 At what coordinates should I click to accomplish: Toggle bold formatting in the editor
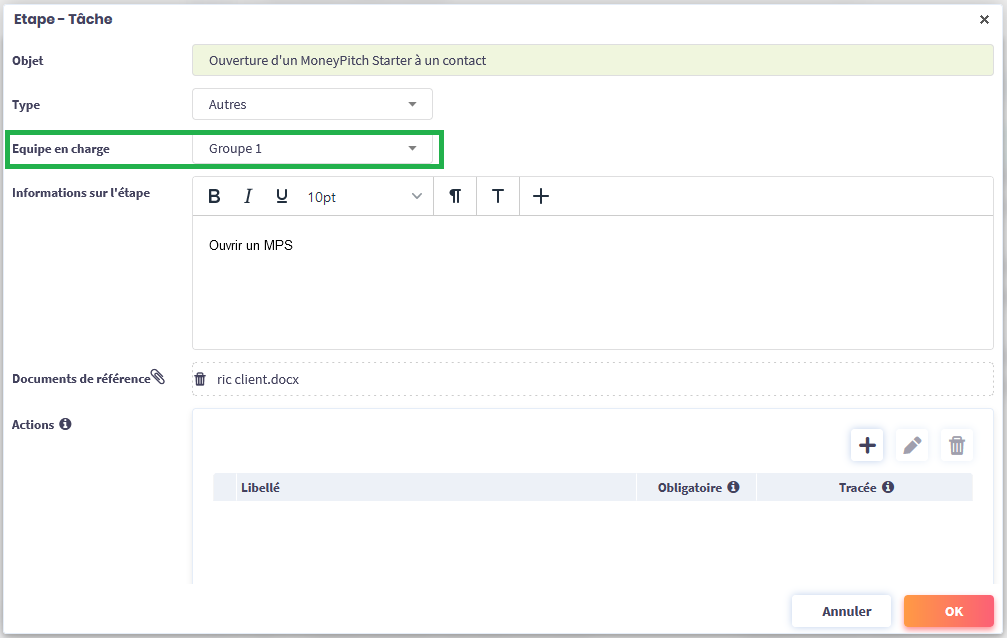pos(214,197)
